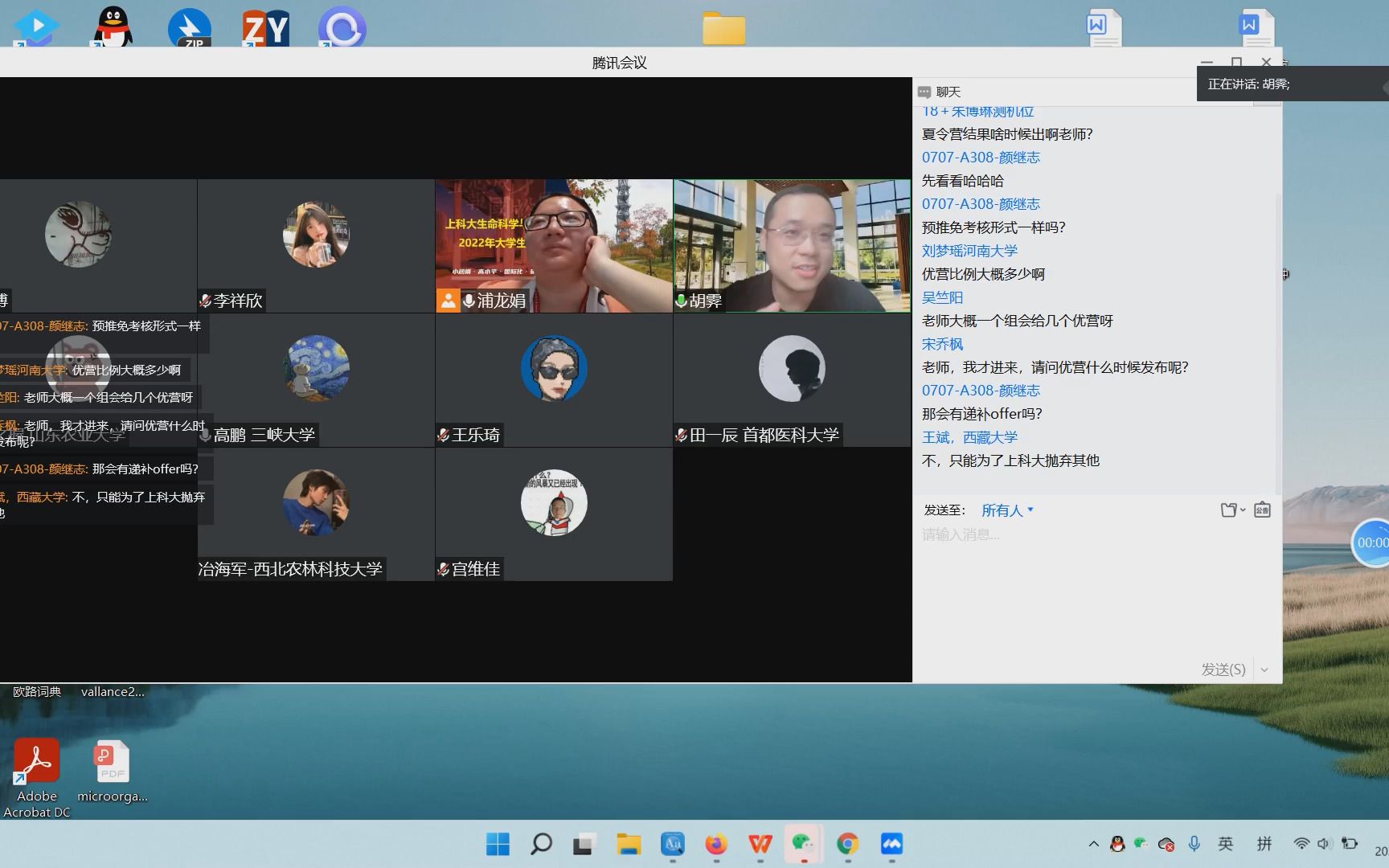Screen dimensions: 1389x868
Task: Open Tencent Meeting from the taskbar
Action: click(891, 844)
